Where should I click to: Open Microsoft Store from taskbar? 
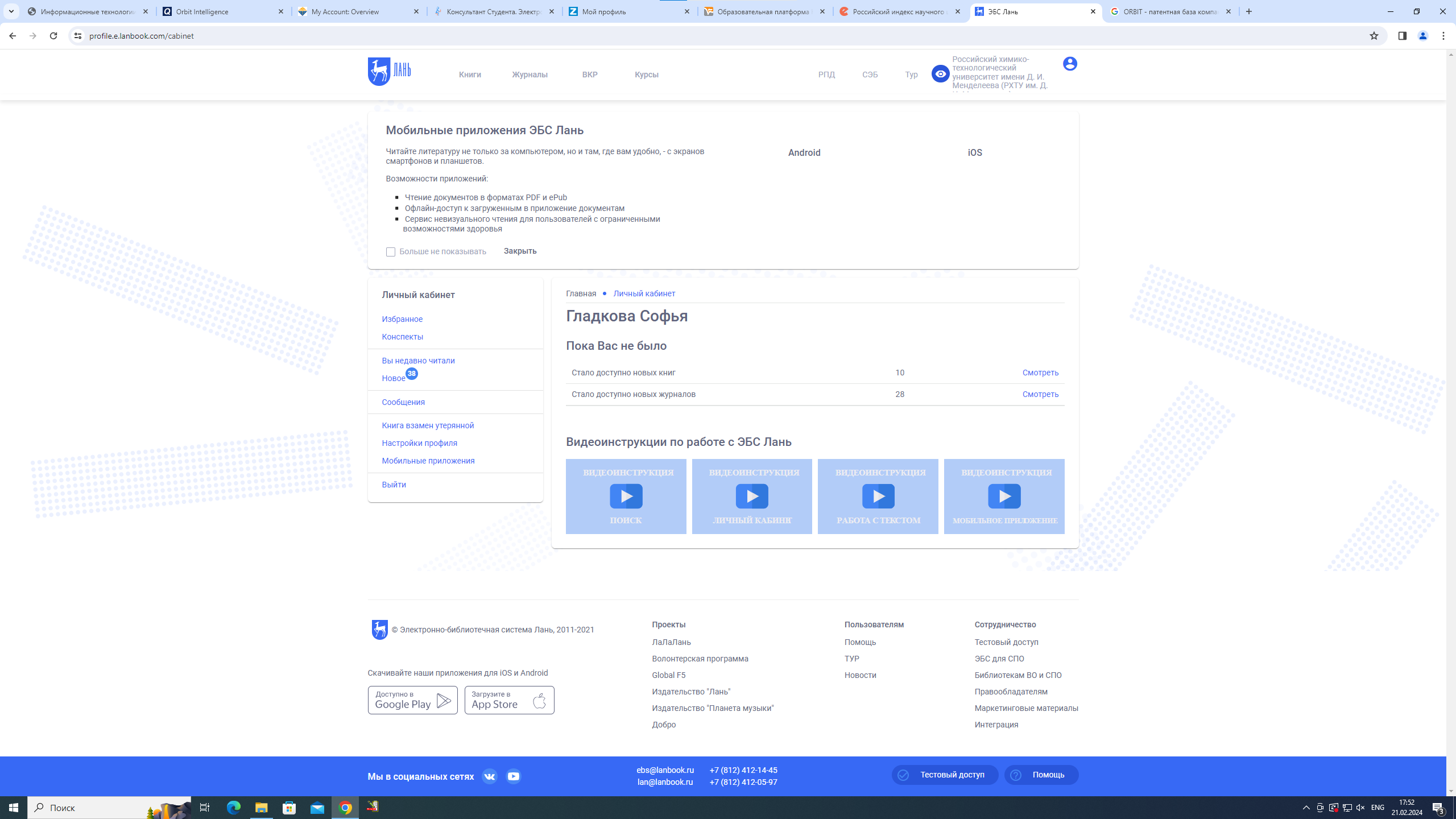(289, 808)
